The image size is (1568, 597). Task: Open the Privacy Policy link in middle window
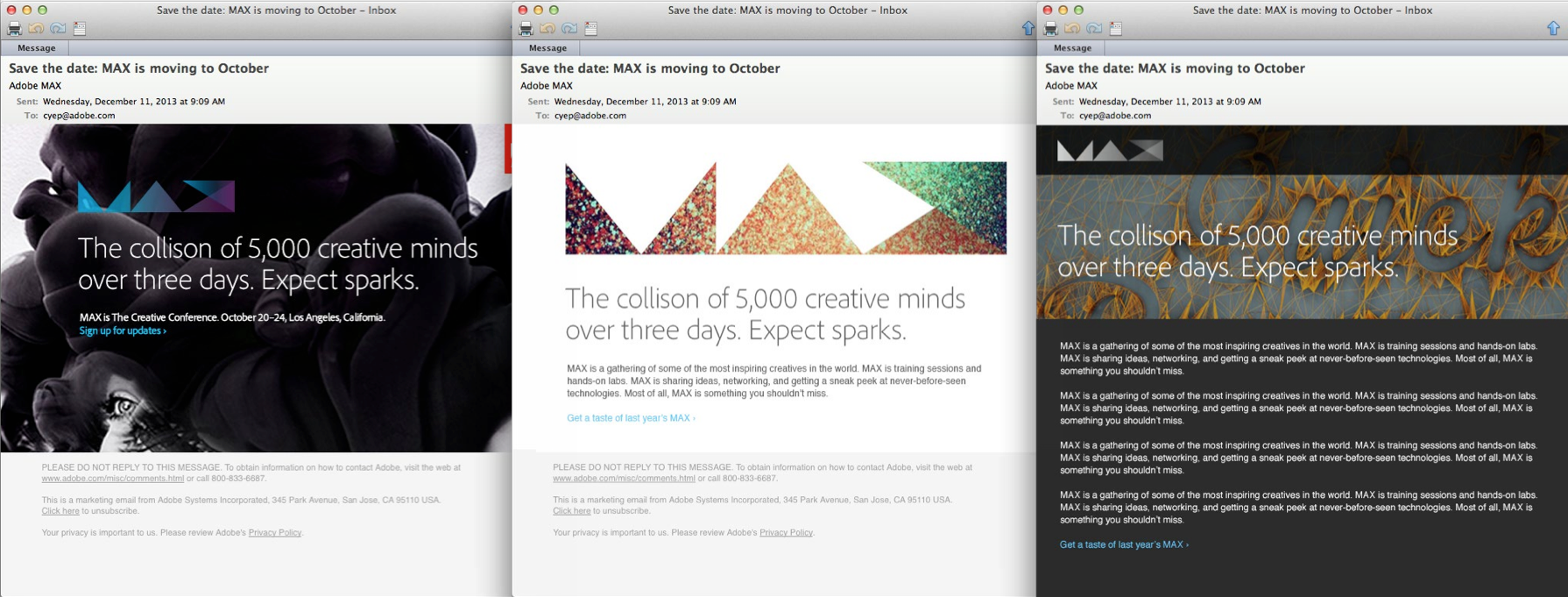click(x=786, y=533)
